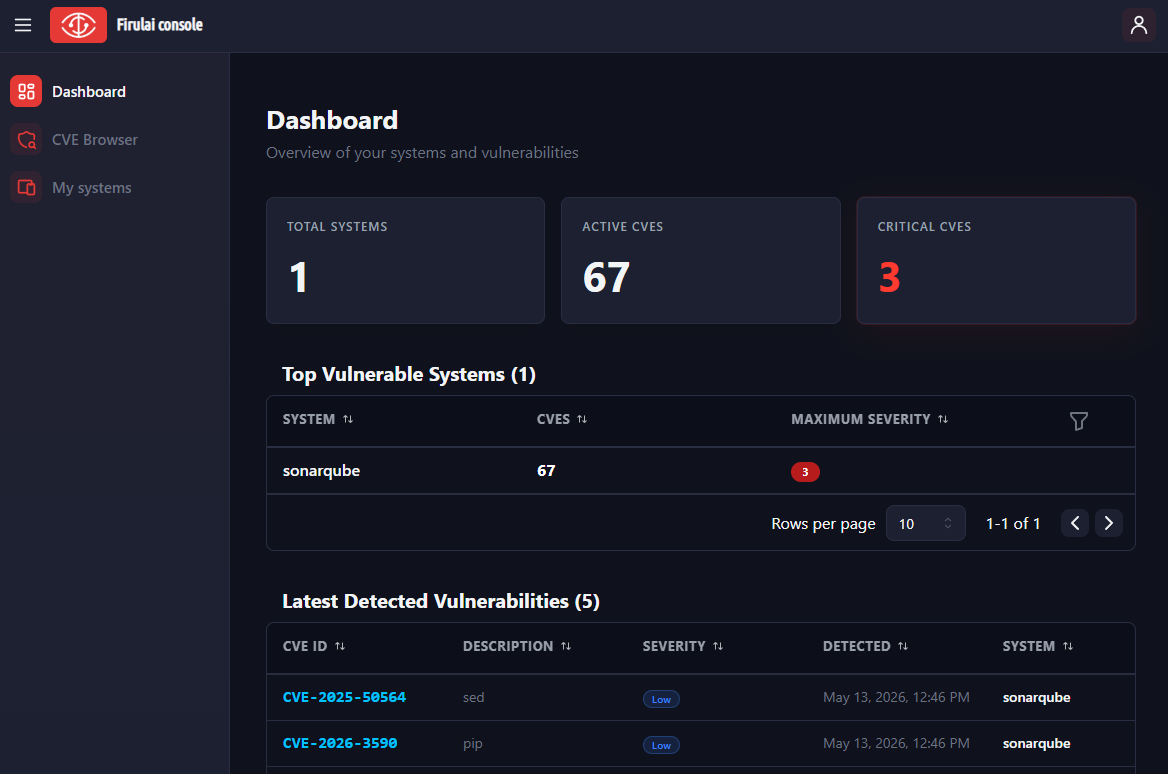Click the Top Vulnerable Systems heading
The image size is (1168, 774).
pos(409,374)
